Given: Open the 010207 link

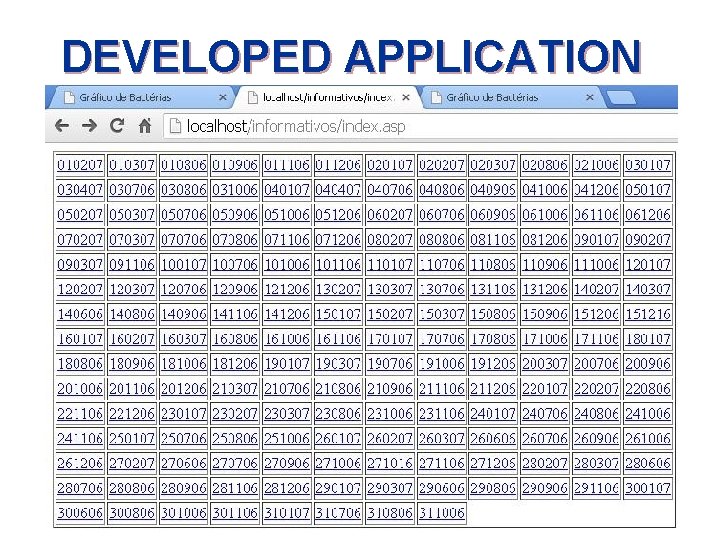Looking at the screenshot, I should (x=80, y=164).
